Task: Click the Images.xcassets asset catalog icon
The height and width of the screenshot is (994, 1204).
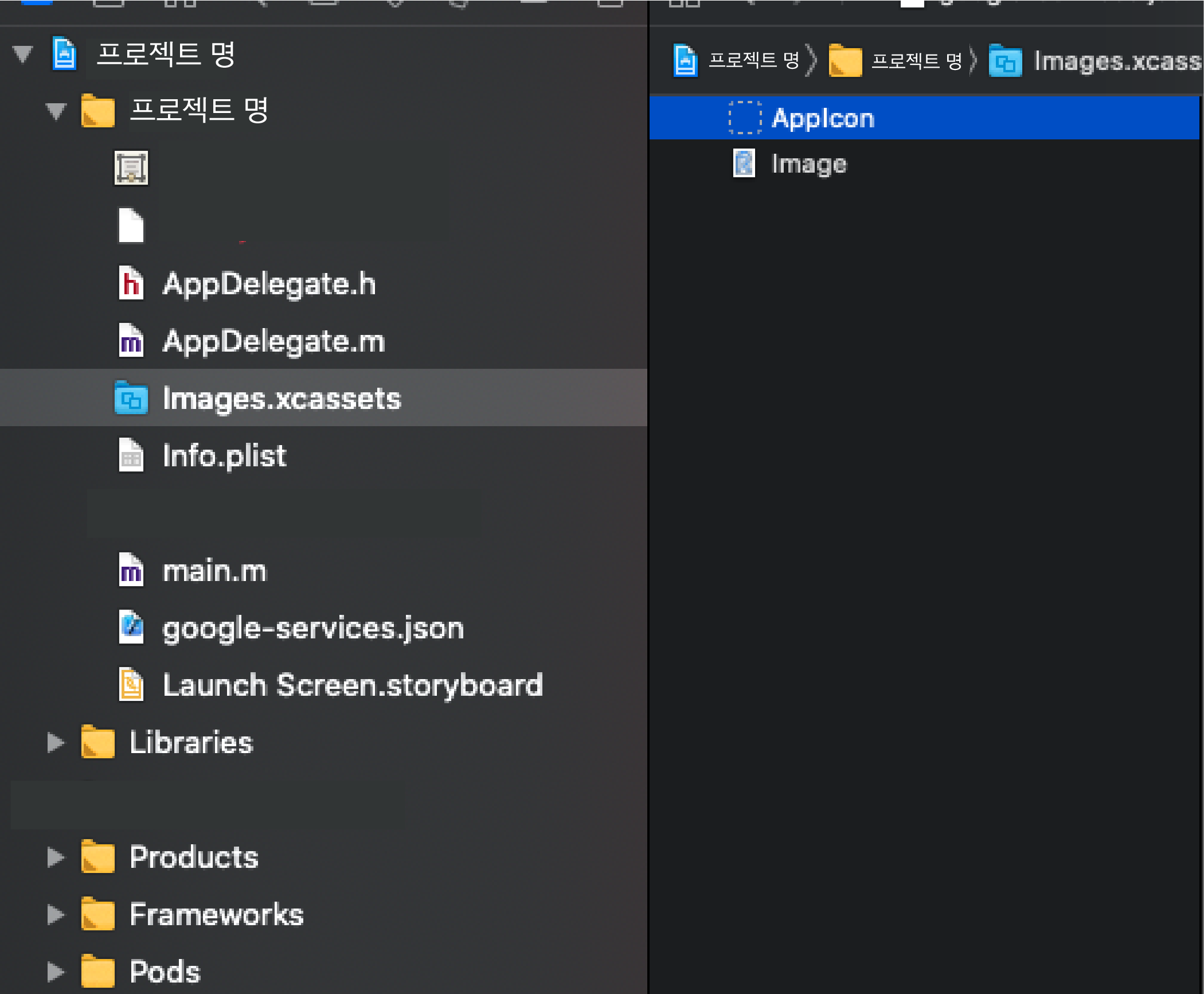Action: pyautogui.click(x=131, y=398)
